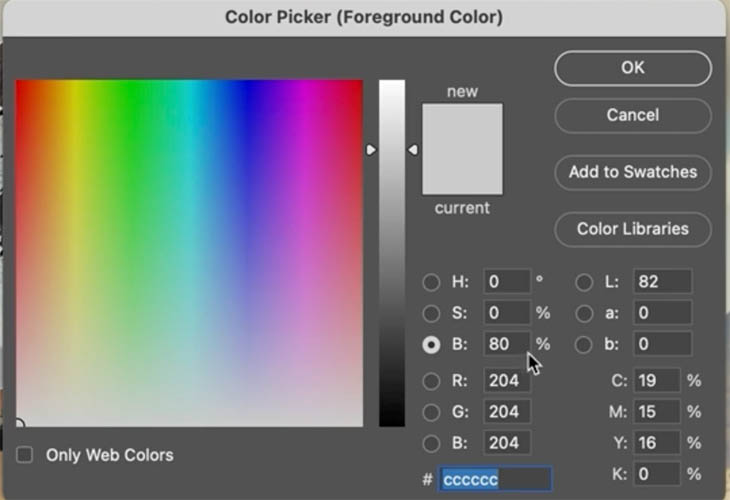Select the H hue radio button

pos(431,282)
